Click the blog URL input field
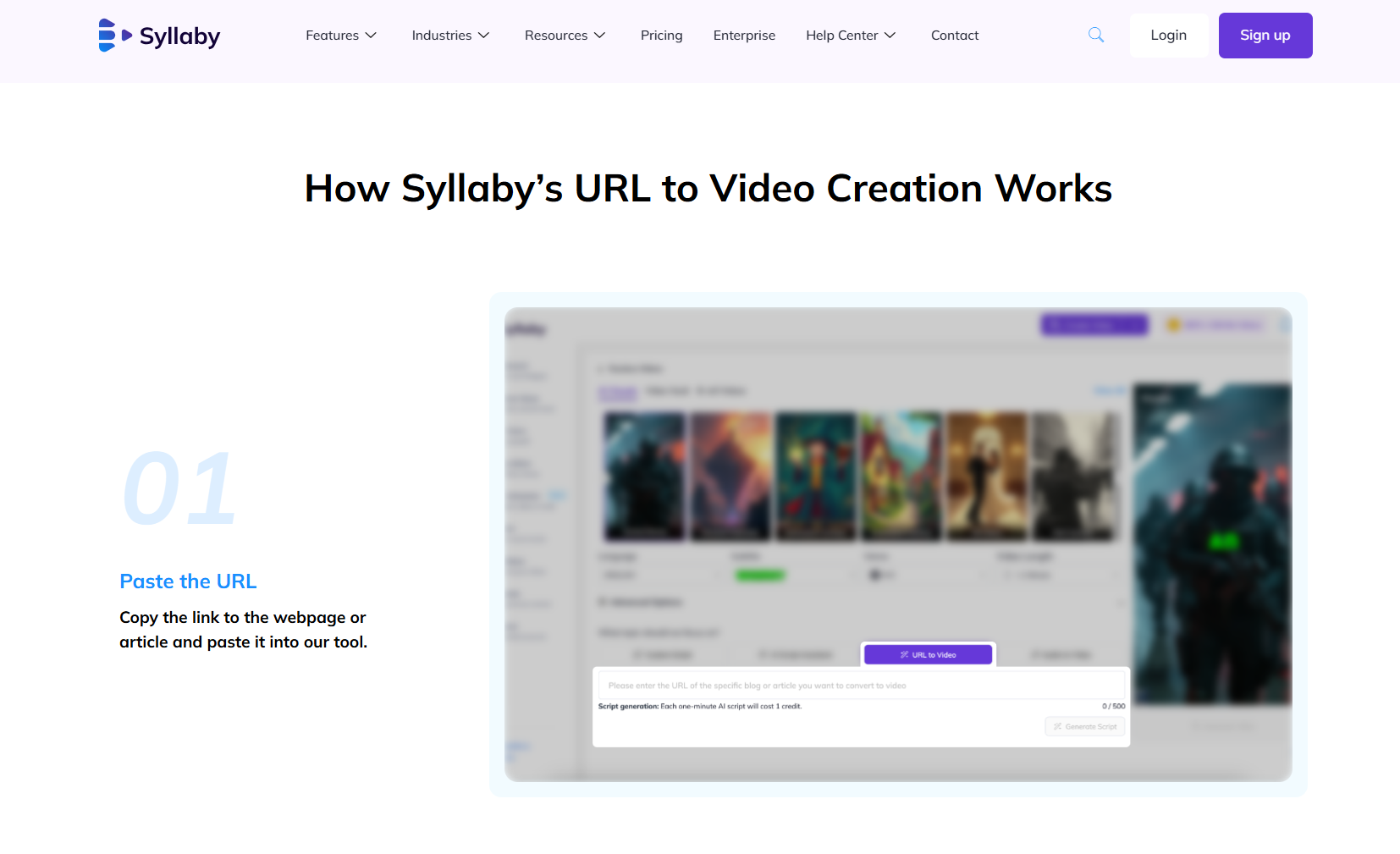1400x854 pixels. 862,685
